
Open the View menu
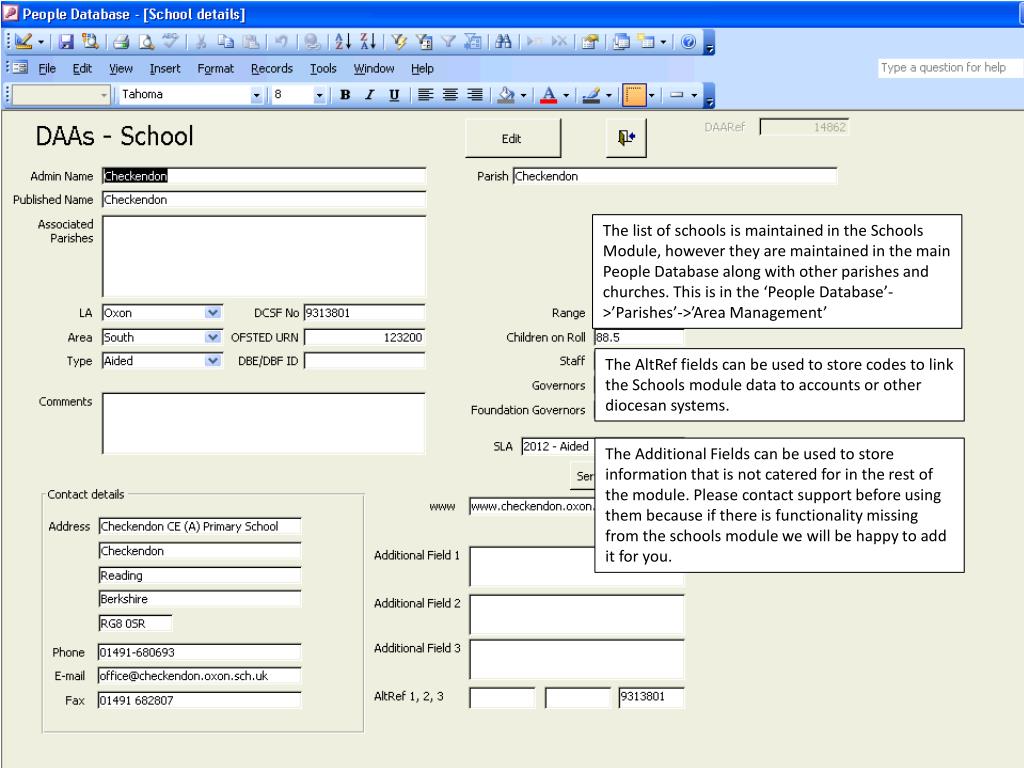point(121,69)
